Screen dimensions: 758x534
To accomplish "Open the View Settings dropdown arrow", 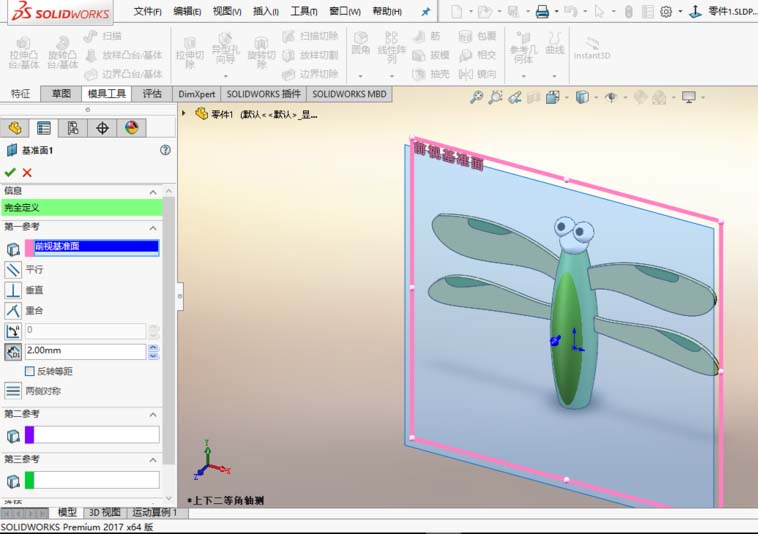I will [x=702, y=98].
